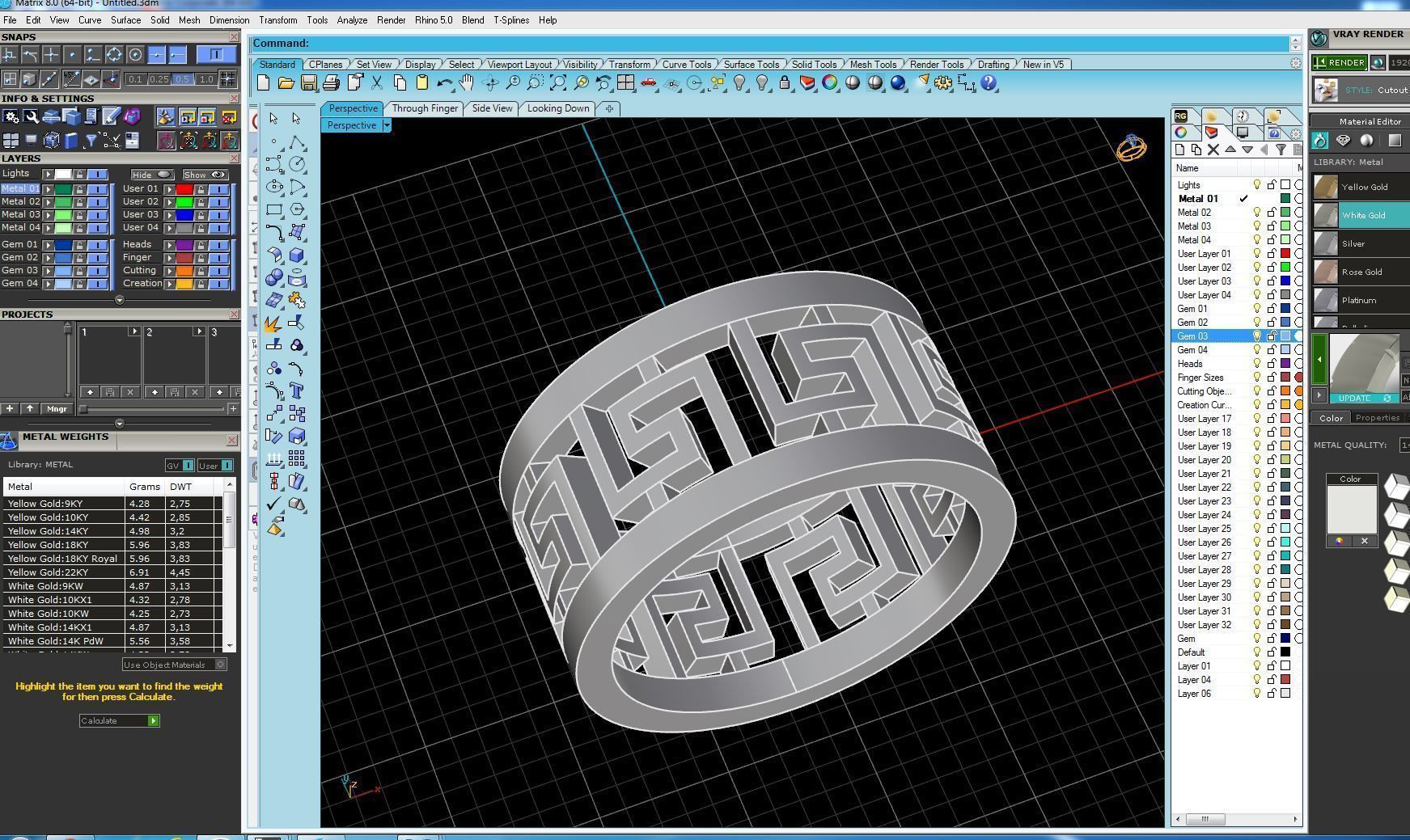The image size is (1410, 840).
Task: Open Use Object Materials dropdown
Action: pyautogui.click(x=175, y=665)
